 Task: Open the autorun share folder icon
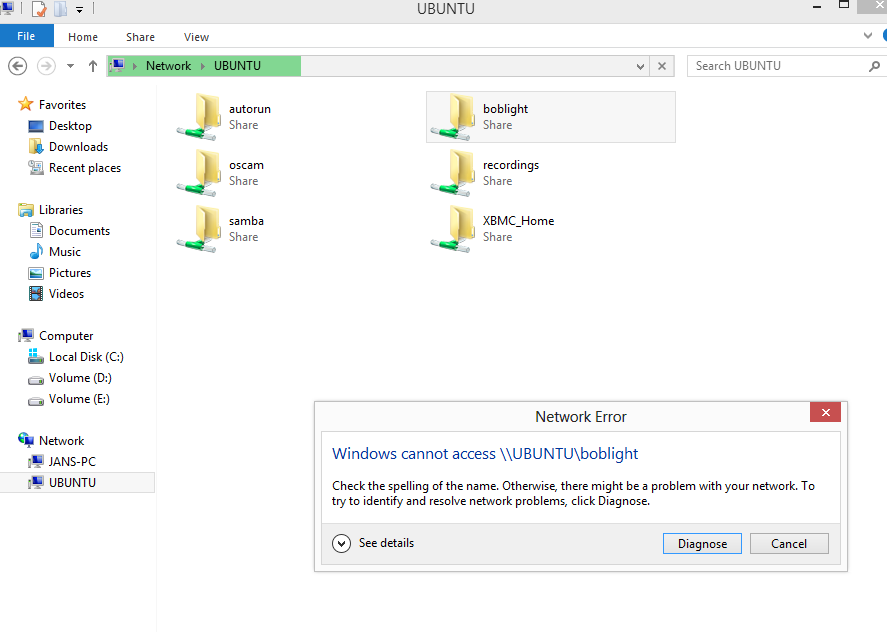coord(199,117)
